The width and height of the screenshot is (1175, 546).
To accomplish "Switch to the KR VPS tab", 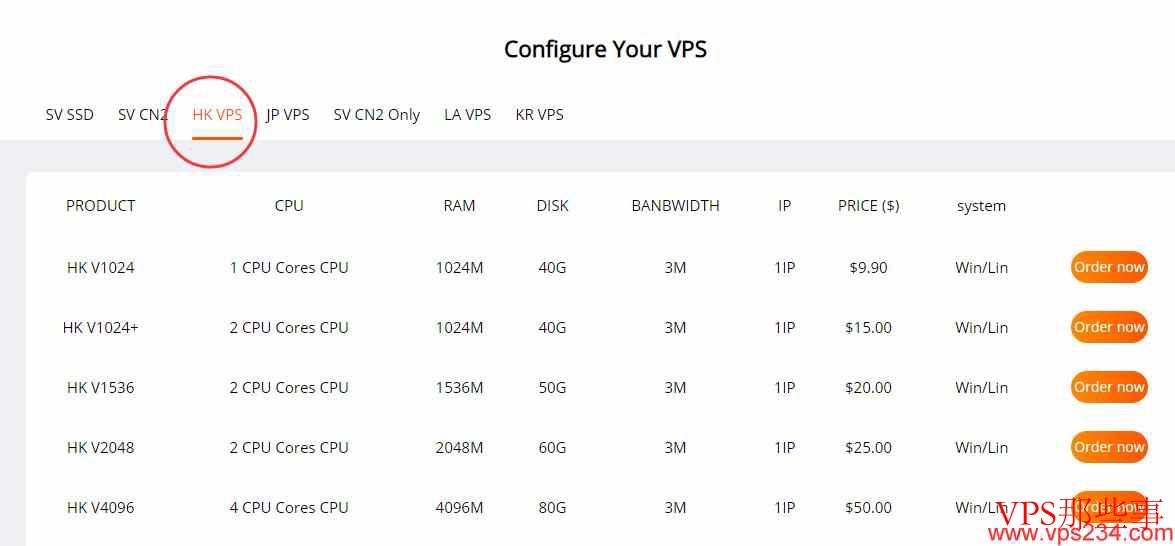I will (x=540, y=115).
